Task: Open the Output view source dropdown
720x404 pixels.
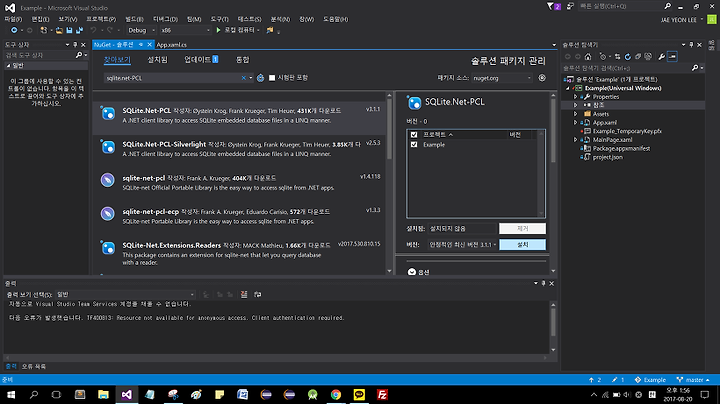Action: pos(125,295)
